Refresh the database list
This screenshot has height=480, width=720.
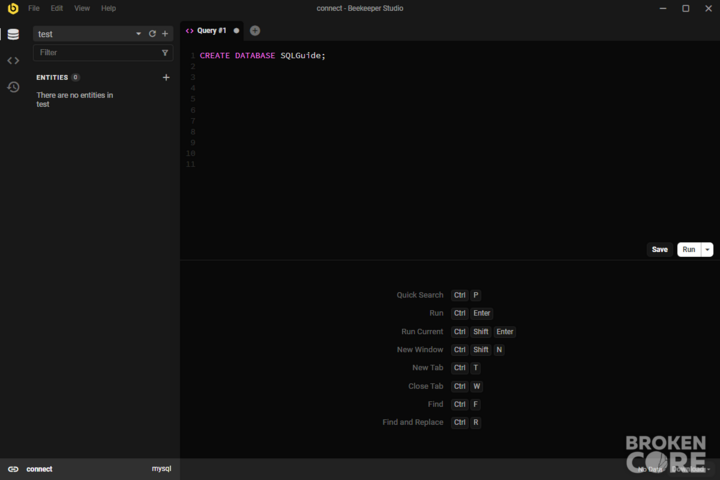[x=152, y=34]
